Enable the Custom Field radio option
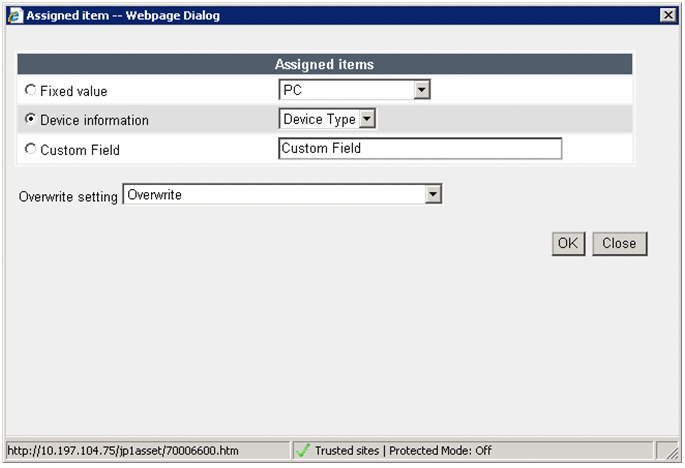 pyautogui.click(x=30, y=149)
